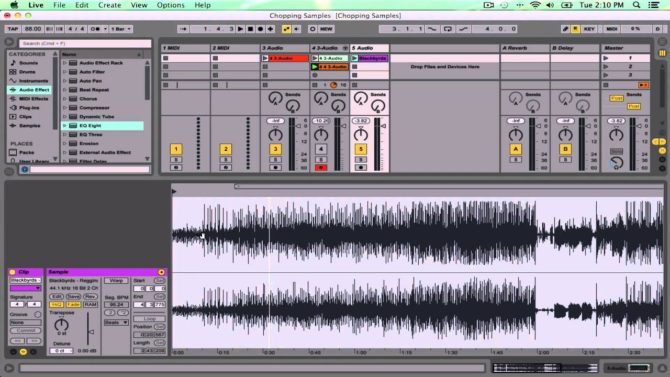Click 5 Audio track pan knob
The image size is (670, 377).
[x=361, y=135]
